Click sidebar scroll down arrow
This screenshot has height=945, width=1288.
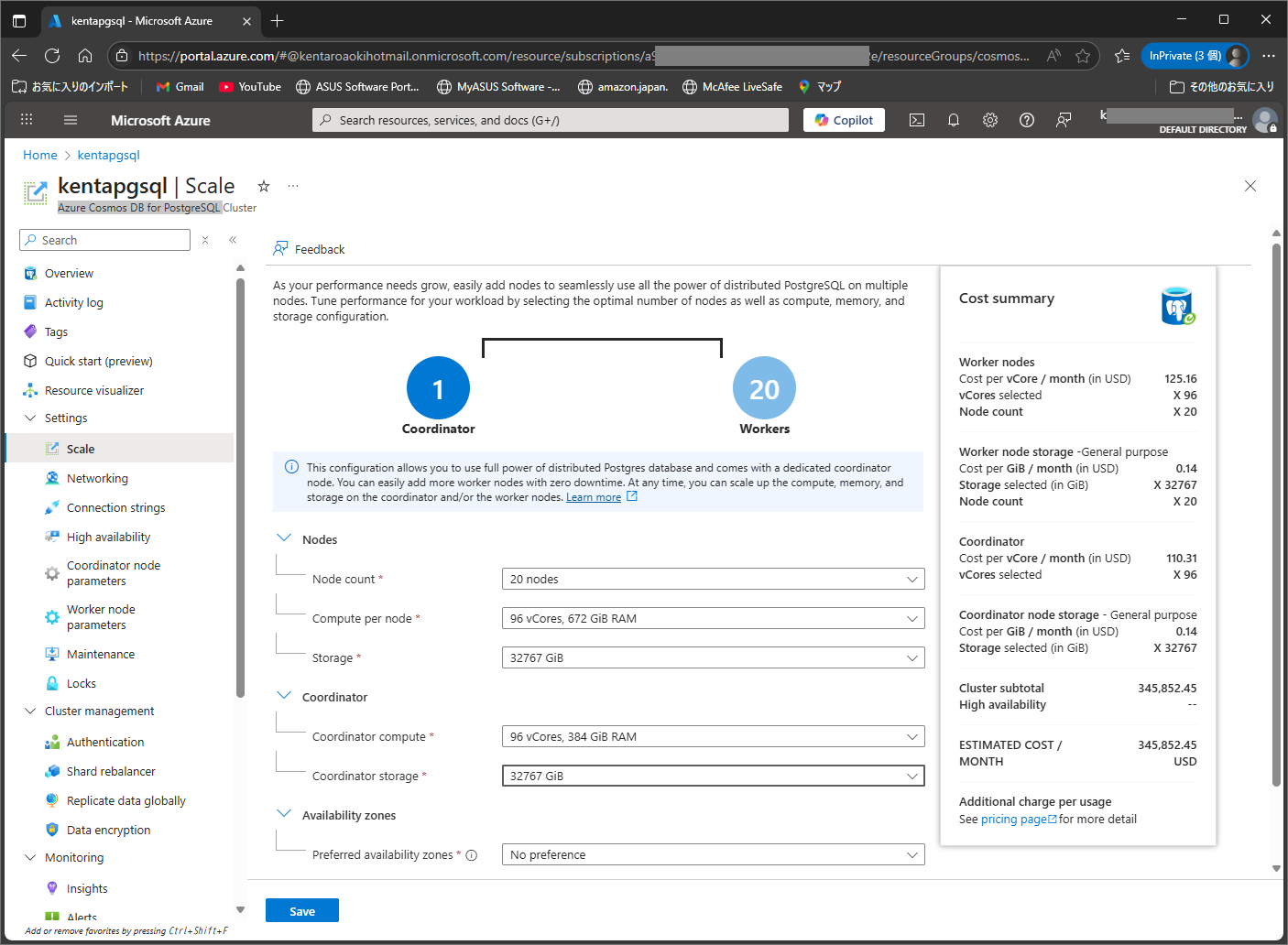click(x=240, y=909)
